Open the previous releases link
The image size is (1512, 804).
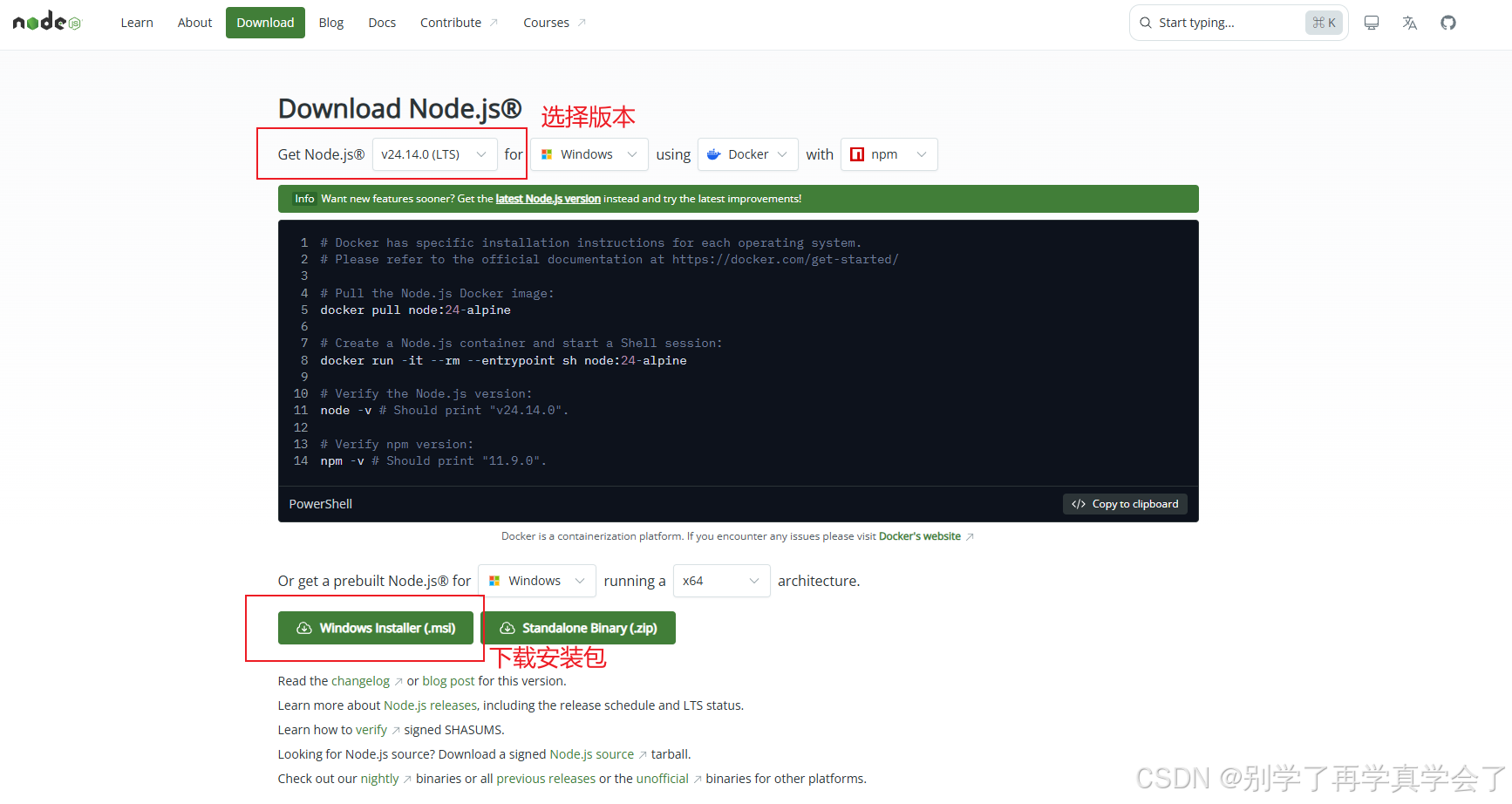546,779
